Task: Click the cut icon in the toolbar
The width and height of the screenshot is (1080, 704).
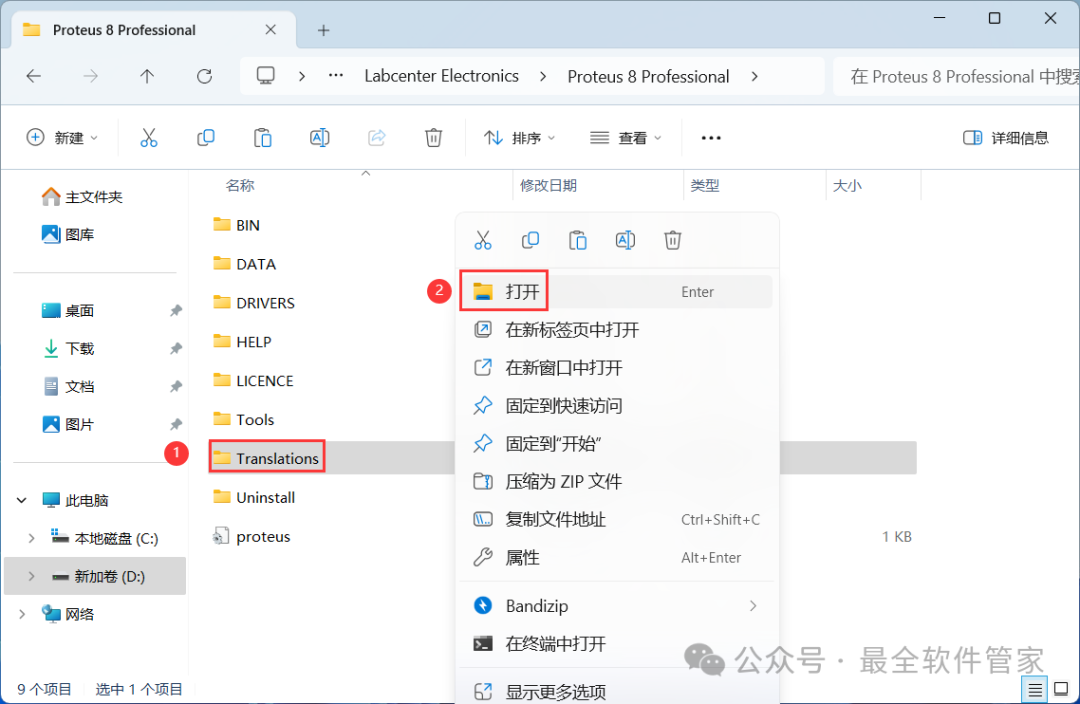Action: (149, 138)
